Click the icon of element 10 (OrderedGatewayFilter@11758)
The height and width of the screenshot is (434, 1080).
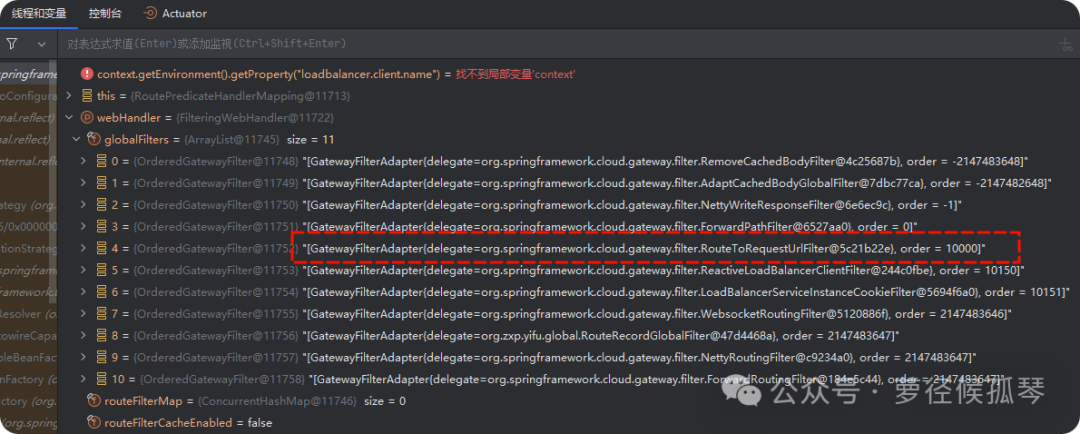102,379
